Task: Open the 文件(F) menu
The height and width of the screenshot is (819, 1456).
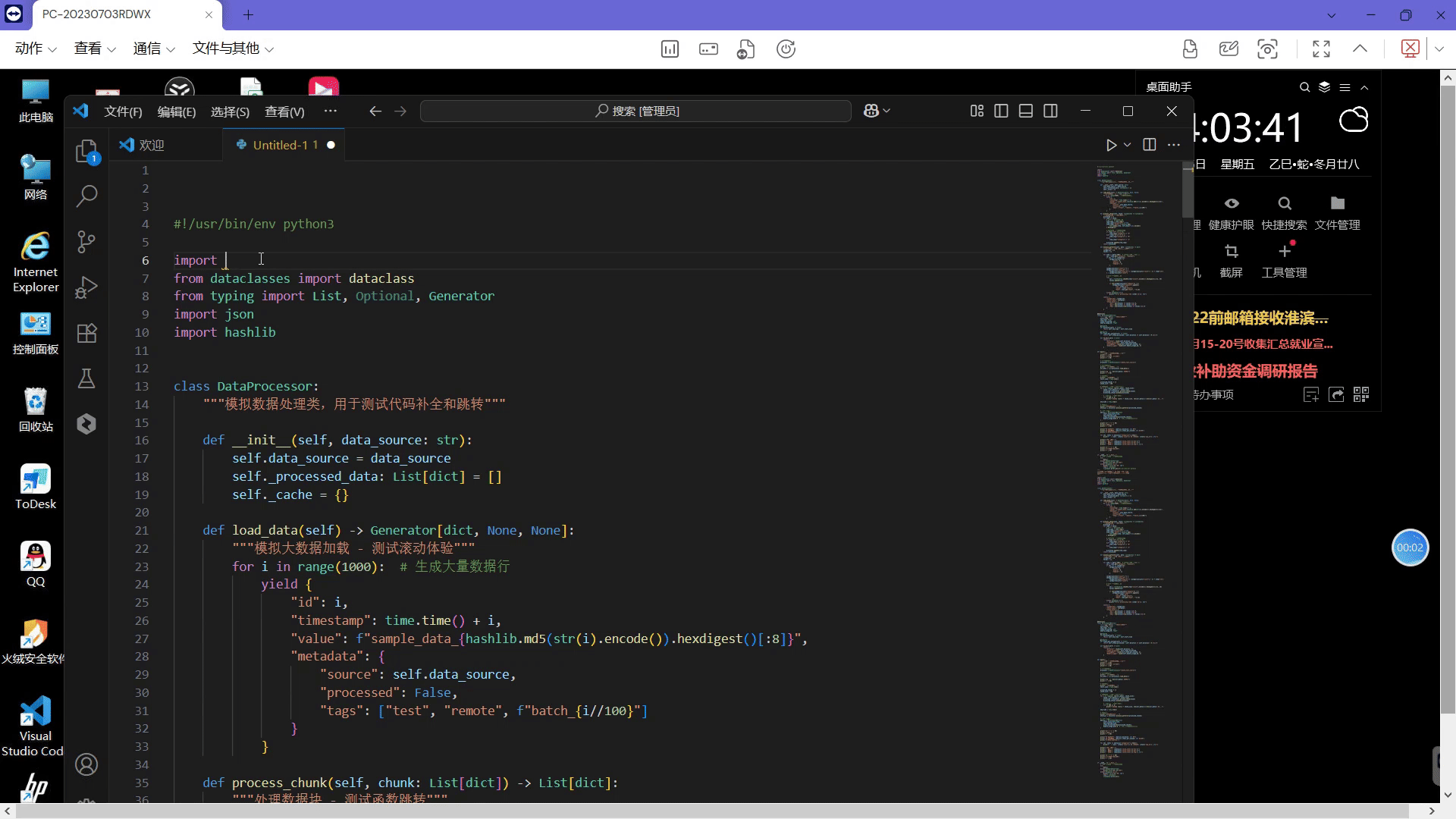Action: pos(123,111)
